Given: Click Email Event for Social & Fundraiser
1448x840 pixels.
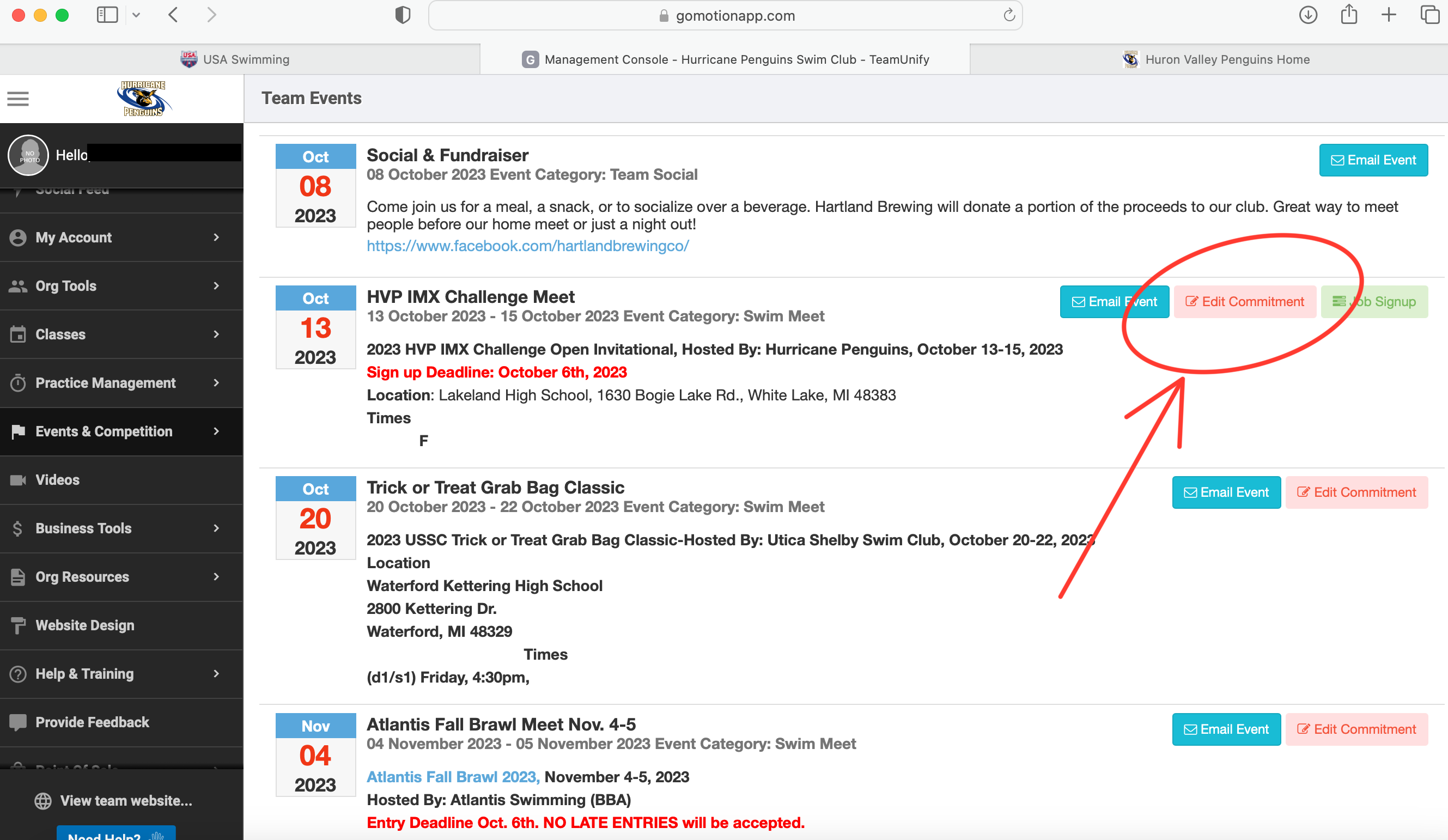Looking at the screenshot, I should pyautogui.click(x=1373, y=160).
